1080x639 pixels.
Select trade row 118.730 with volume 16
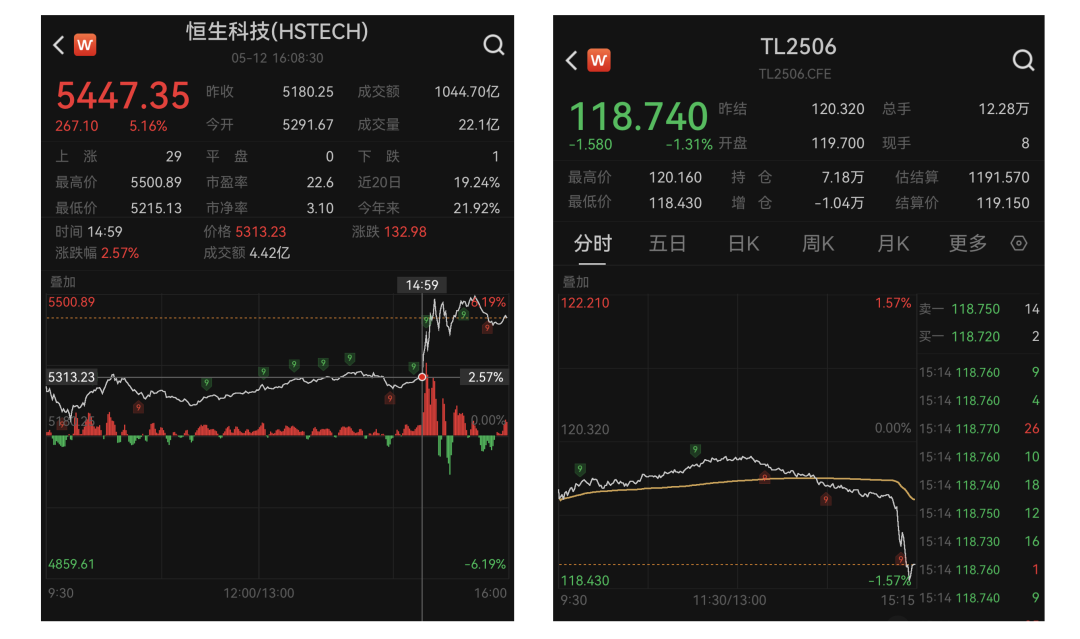[x=979, y=542]
